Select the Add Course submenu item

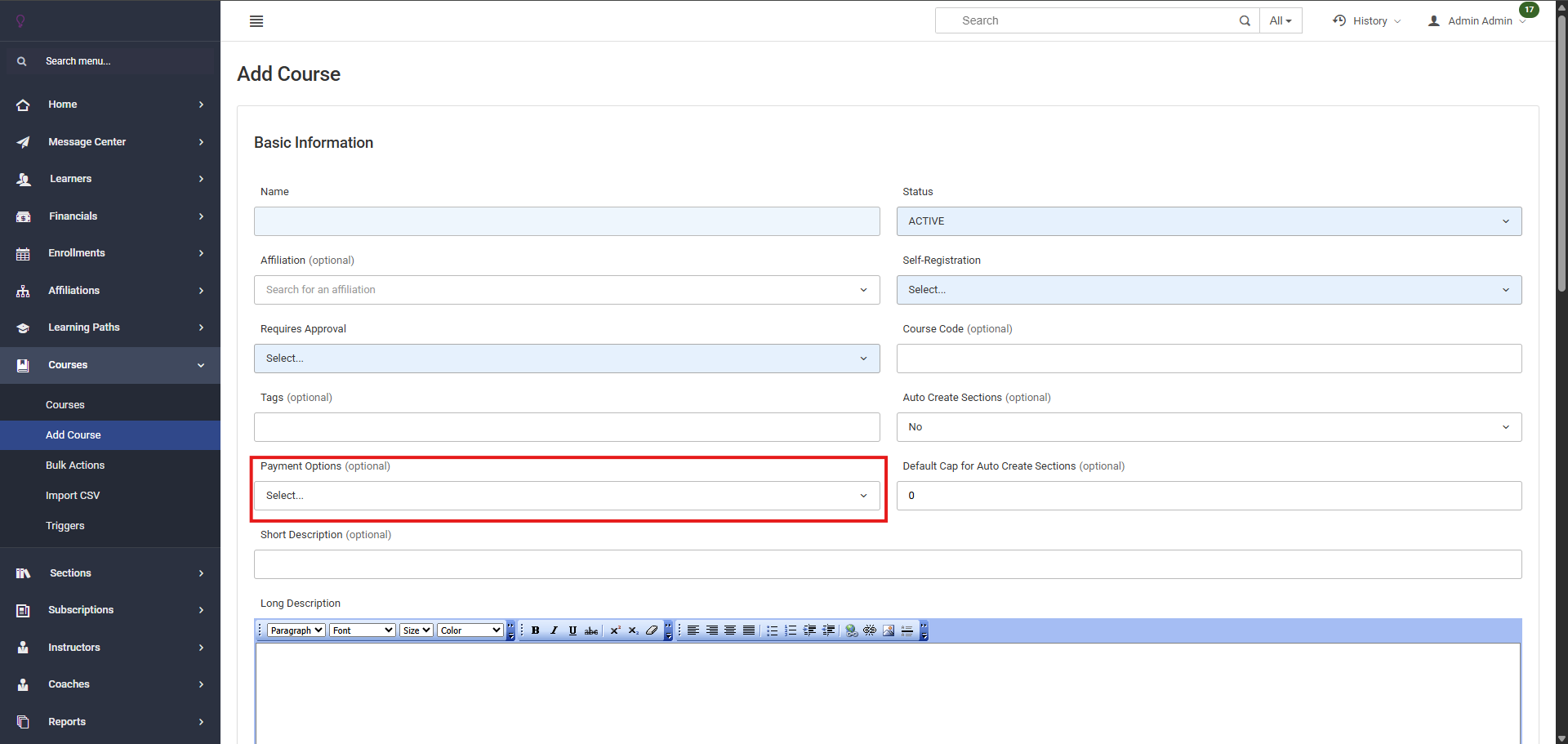point(110,435)
